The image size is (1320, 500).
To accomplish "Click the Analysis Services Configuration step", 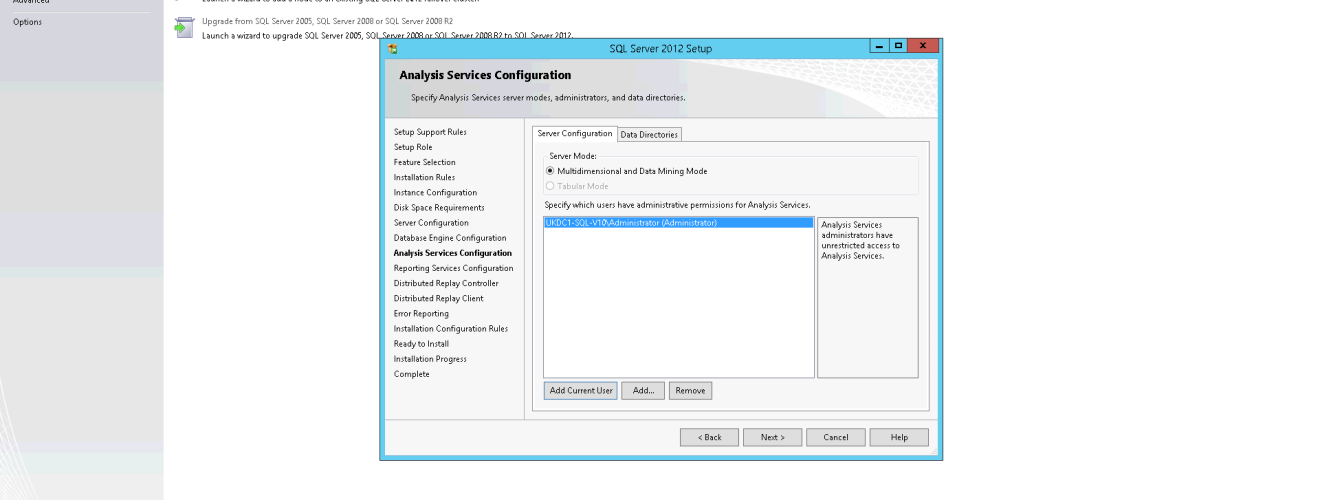I will [x=453, y=253].
